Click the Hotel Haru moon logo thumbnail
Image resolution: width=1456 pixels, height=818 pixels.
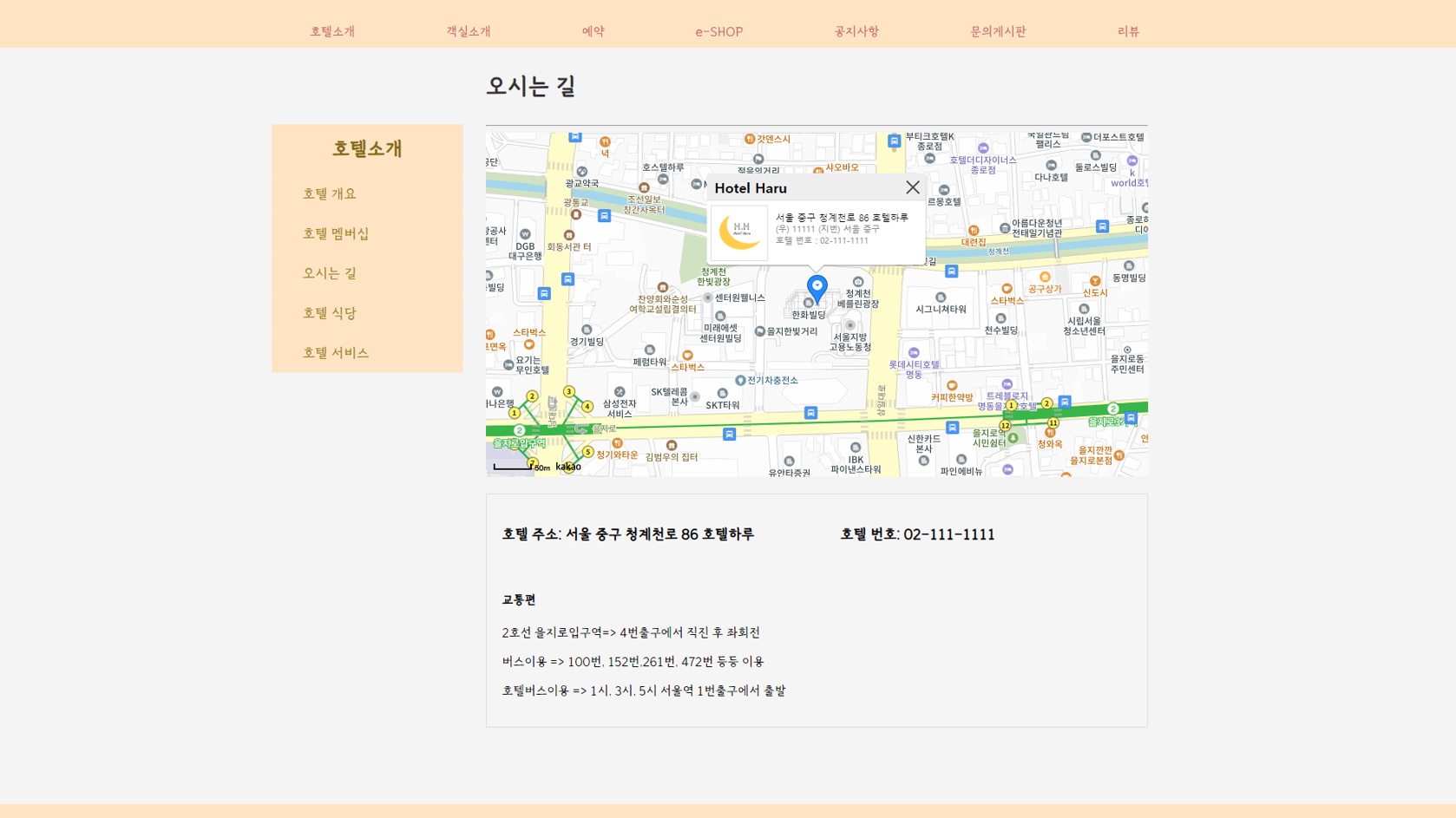[739, 232]
